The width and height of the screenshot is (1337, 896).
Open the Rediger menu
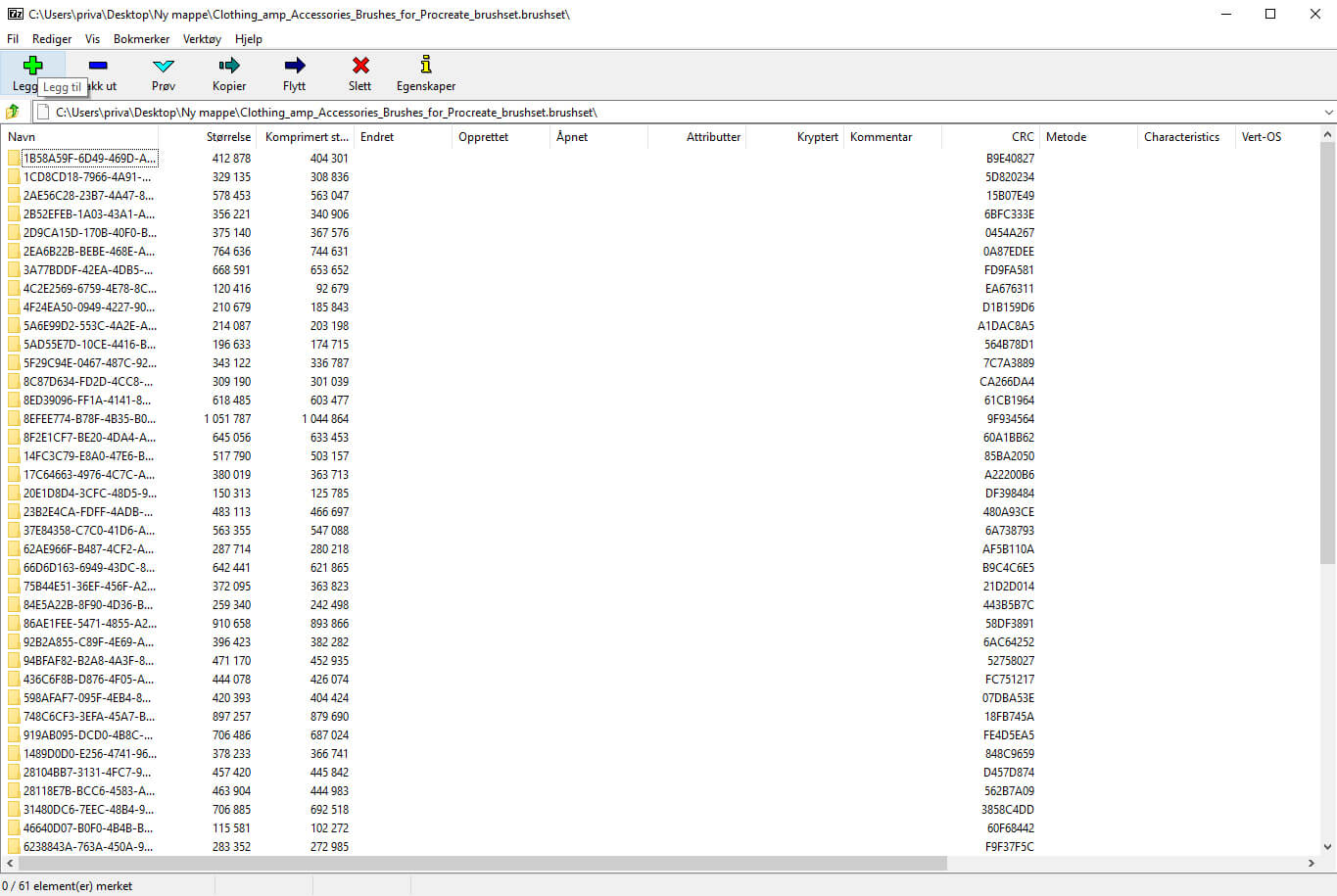point(52,39)
